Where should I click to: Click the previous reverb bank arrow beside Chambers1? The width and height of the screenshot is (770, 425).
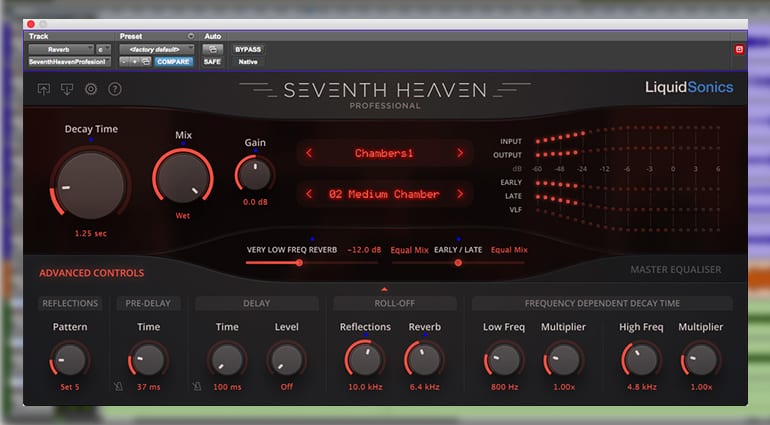pos(309,153)
